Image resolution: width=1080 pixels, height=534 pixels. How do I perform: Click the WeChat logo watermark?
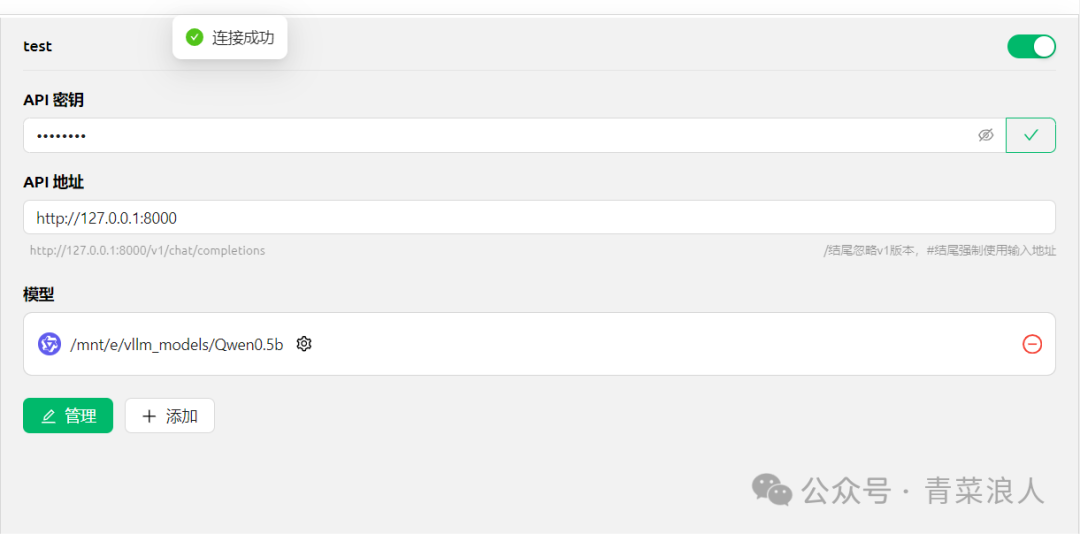[x=771, y=489]
